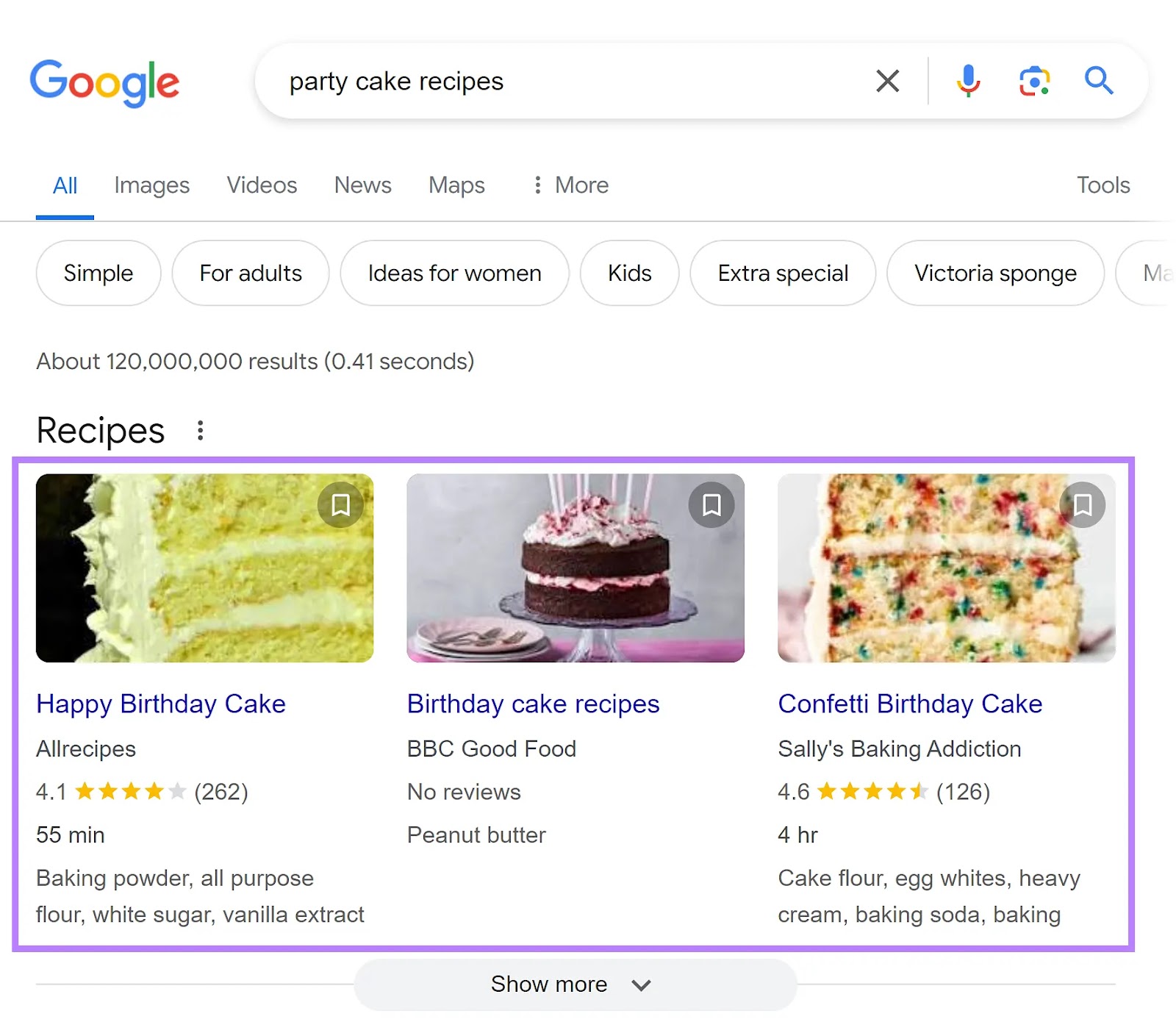Open the News results tab
Image resolution: width=1176 pixels, height=1019 pixels.
[362, 185]
